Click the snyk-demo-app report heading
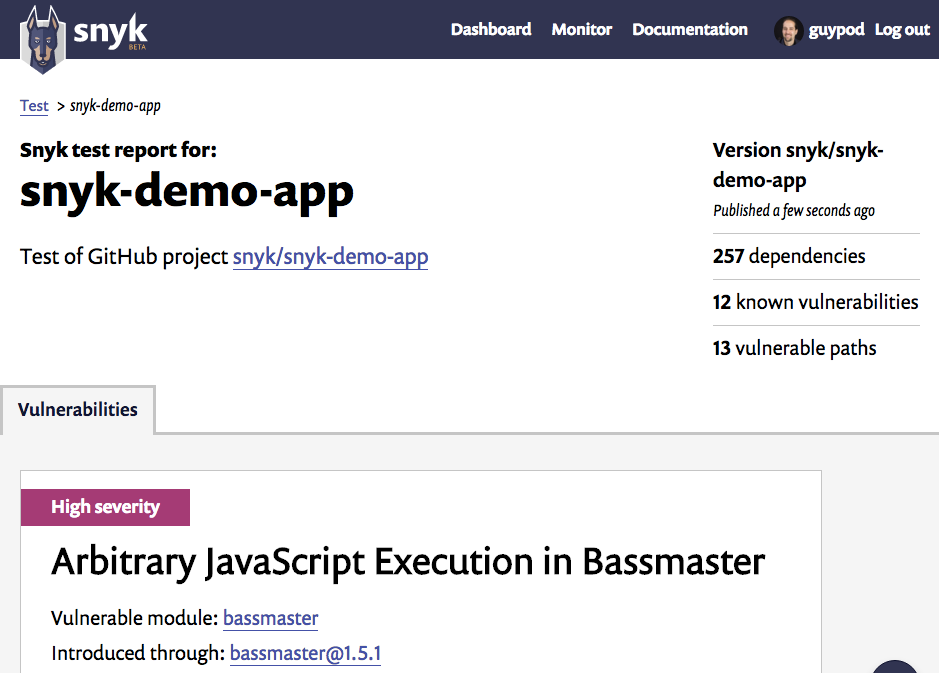Viewport: 939px width, 673px height. 187,192
